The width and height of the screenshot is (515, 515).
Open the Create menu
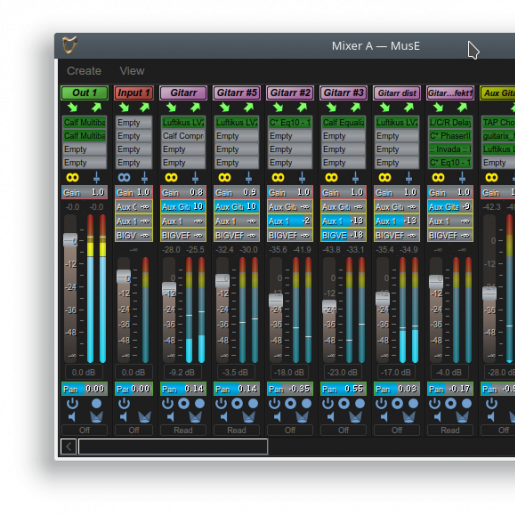[x=84, y=71]
